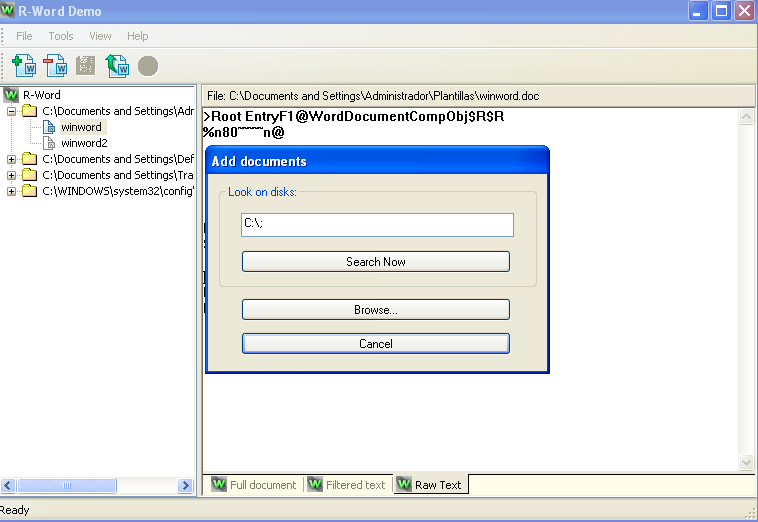The image size is (758, 522).
Task: Click the tree panel left scroll arrow
Action: point(8,485)
